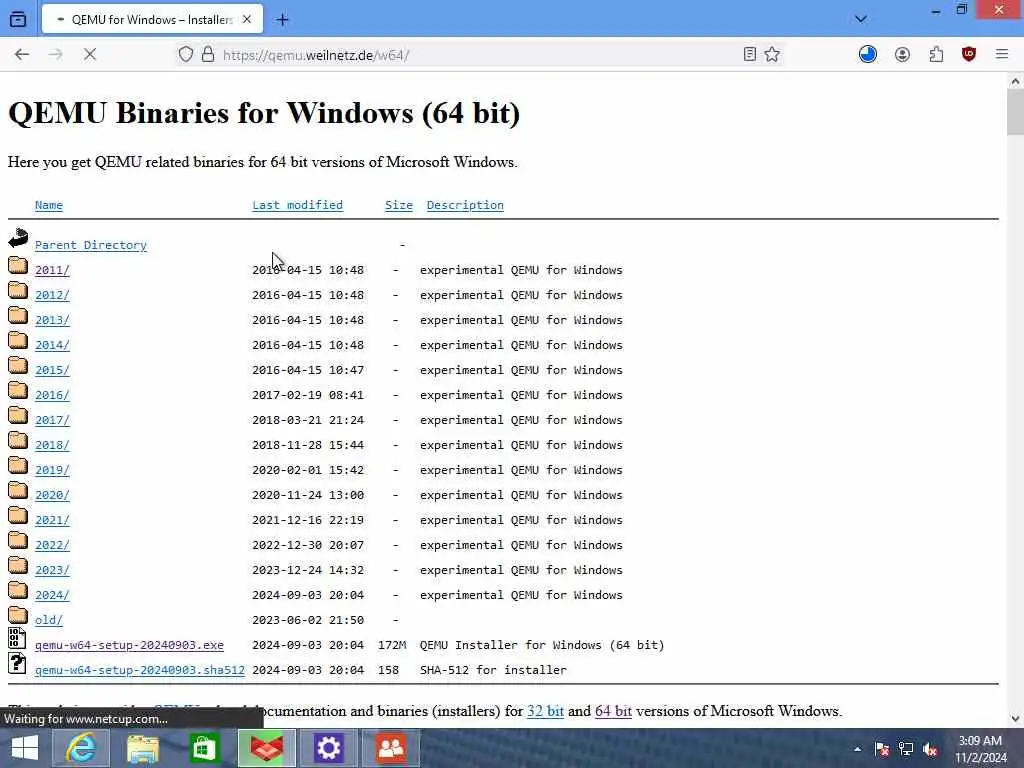Open the list all tabs dropdown

(861, 19)
